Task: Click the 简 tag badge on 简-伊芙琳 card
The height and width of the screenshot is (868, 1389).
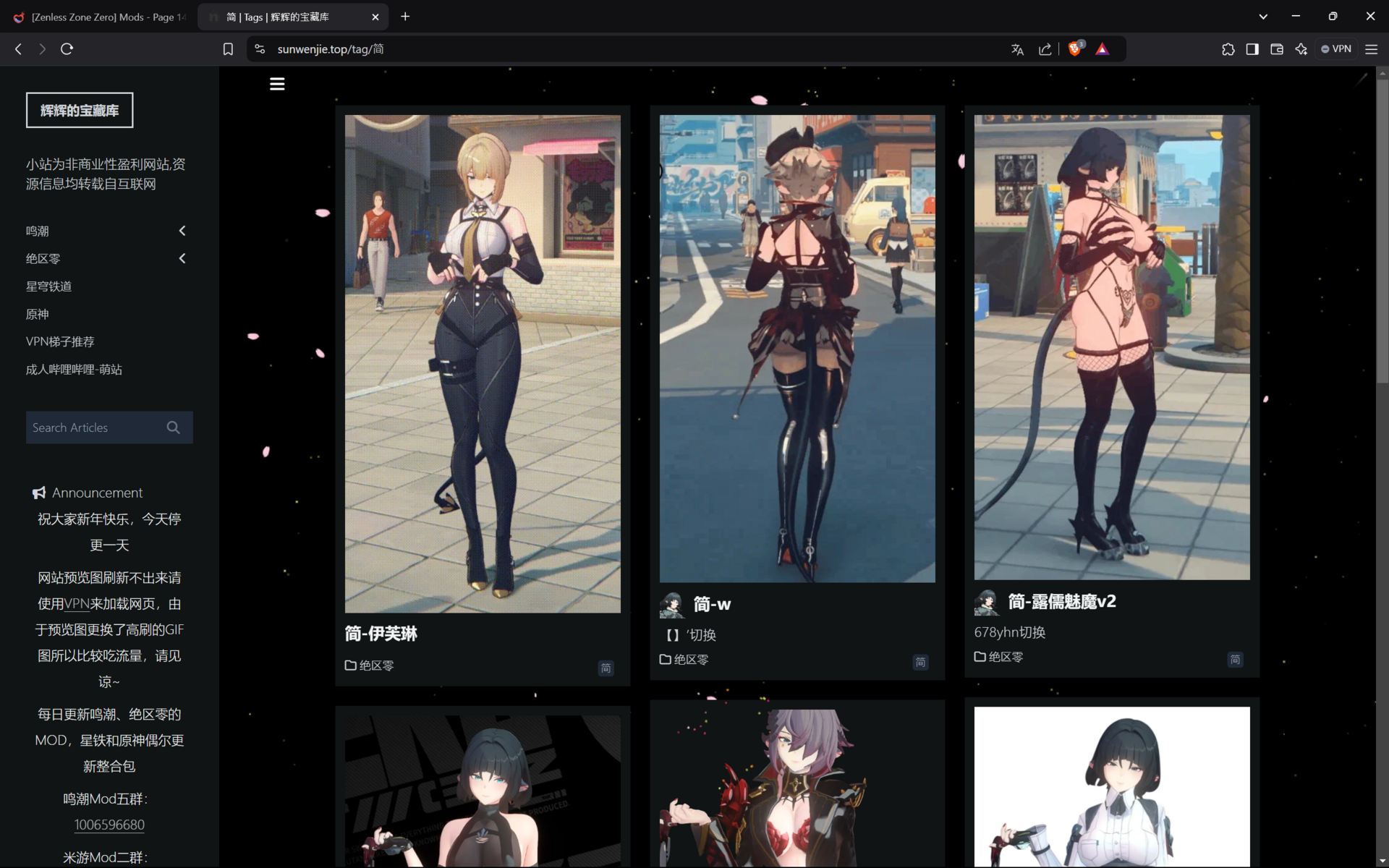Action: click(606, 668)
